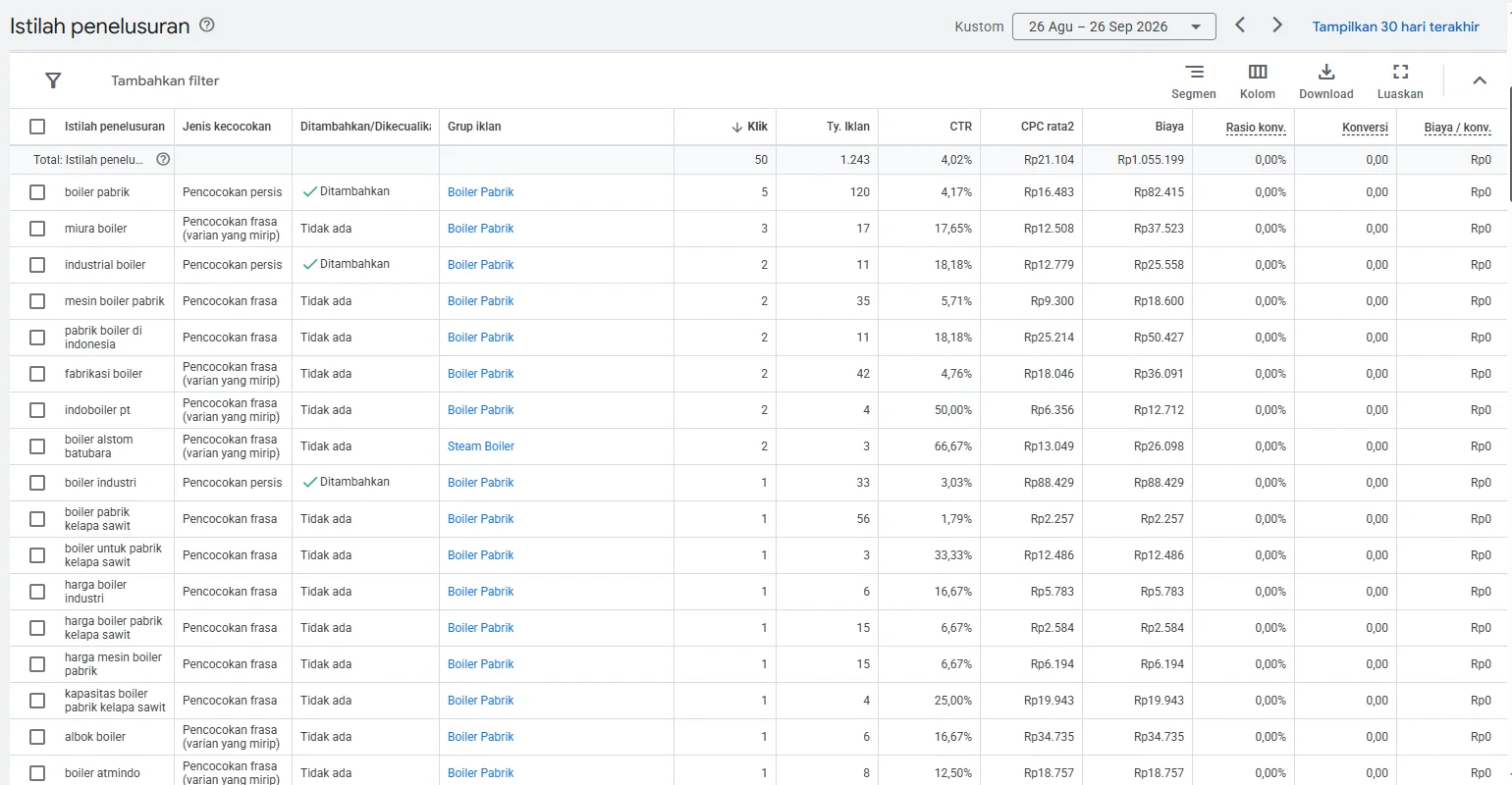Sort by CPC rata2 column header
This screenshot has height=785, width=1512.
pyautogui.click(x=1048, y=127)
